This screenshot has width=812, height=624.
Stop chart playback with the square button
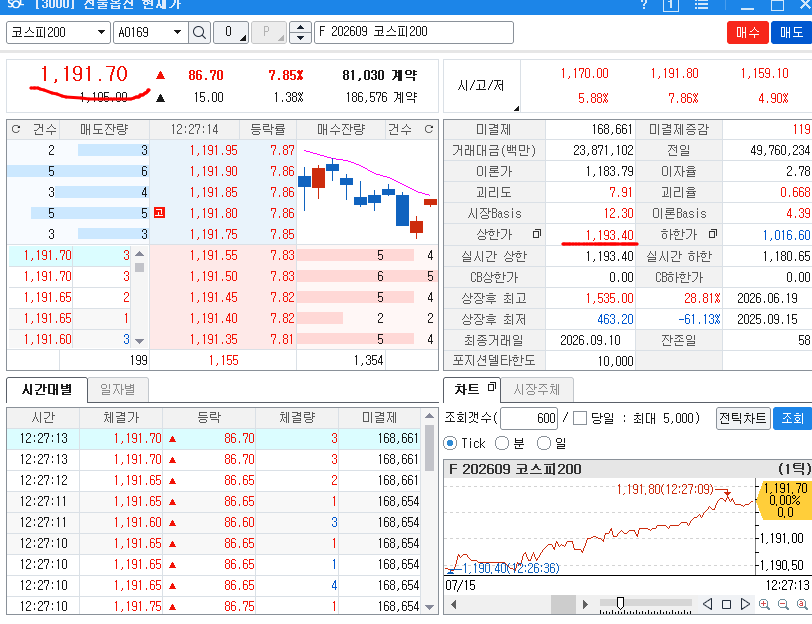pos(726,604)
